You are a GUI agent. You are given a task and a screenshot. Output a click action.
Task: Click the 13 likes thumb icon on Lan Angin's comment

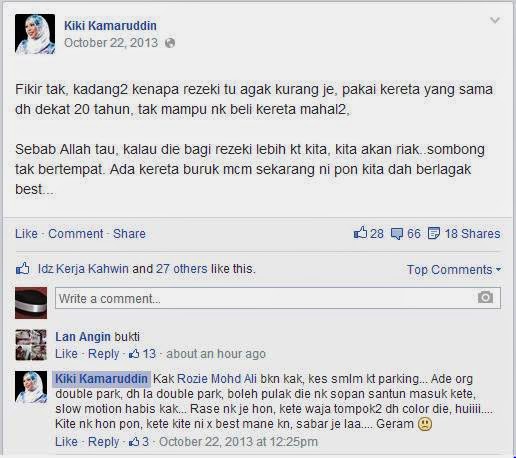(x=134, y=354)
